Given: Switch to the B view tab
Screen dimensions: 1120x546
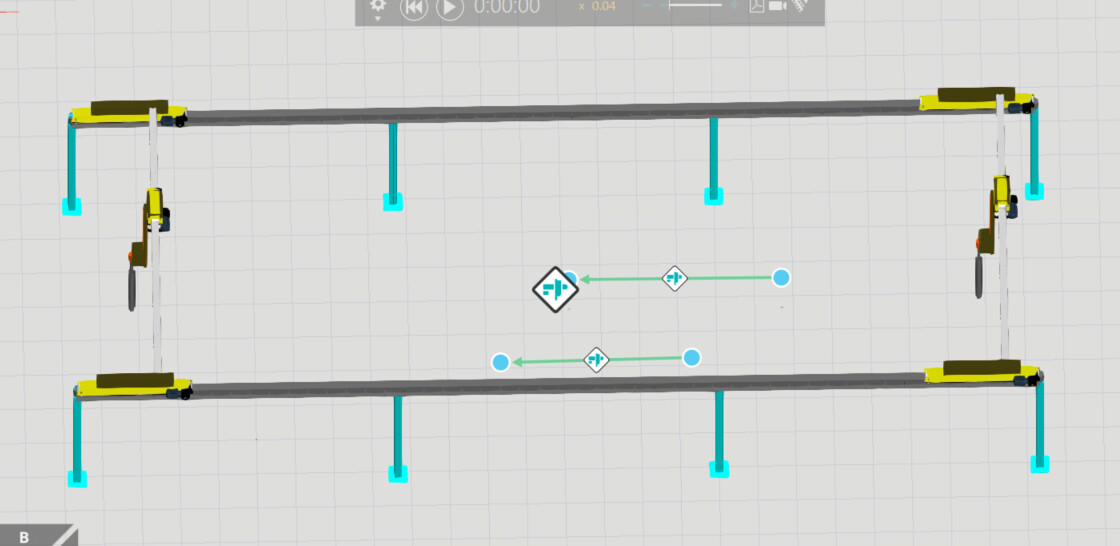Looking at the screenshot, I should pos(25,537).
